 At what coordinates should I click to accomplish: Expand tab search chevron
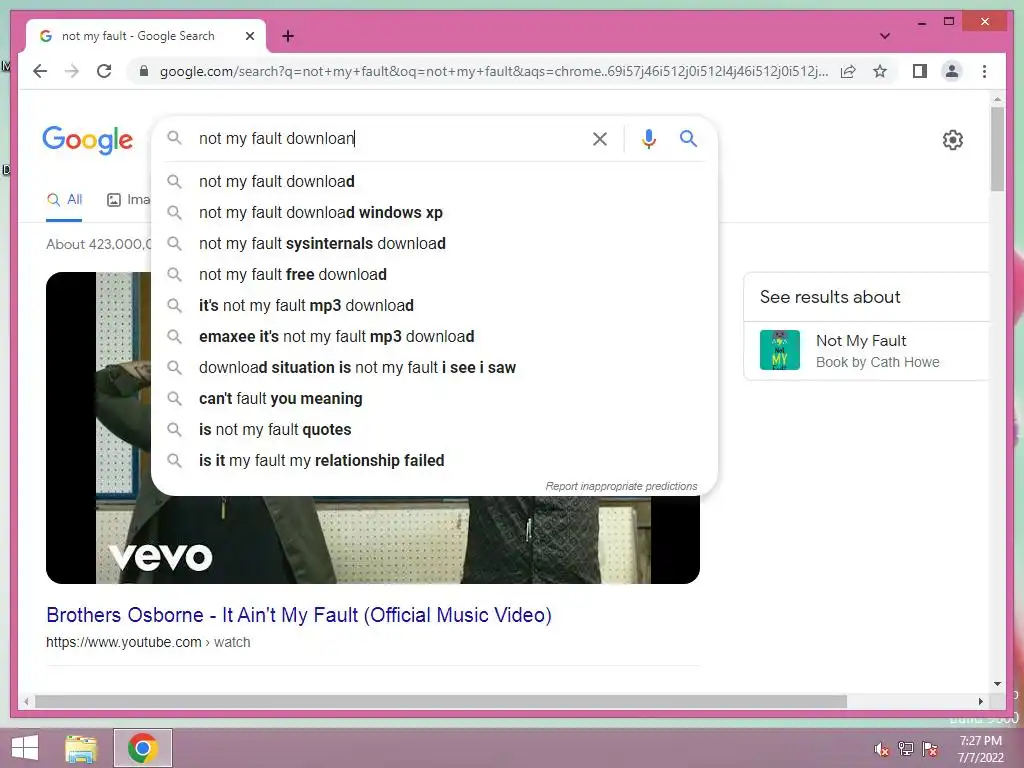tap(884, 36)
